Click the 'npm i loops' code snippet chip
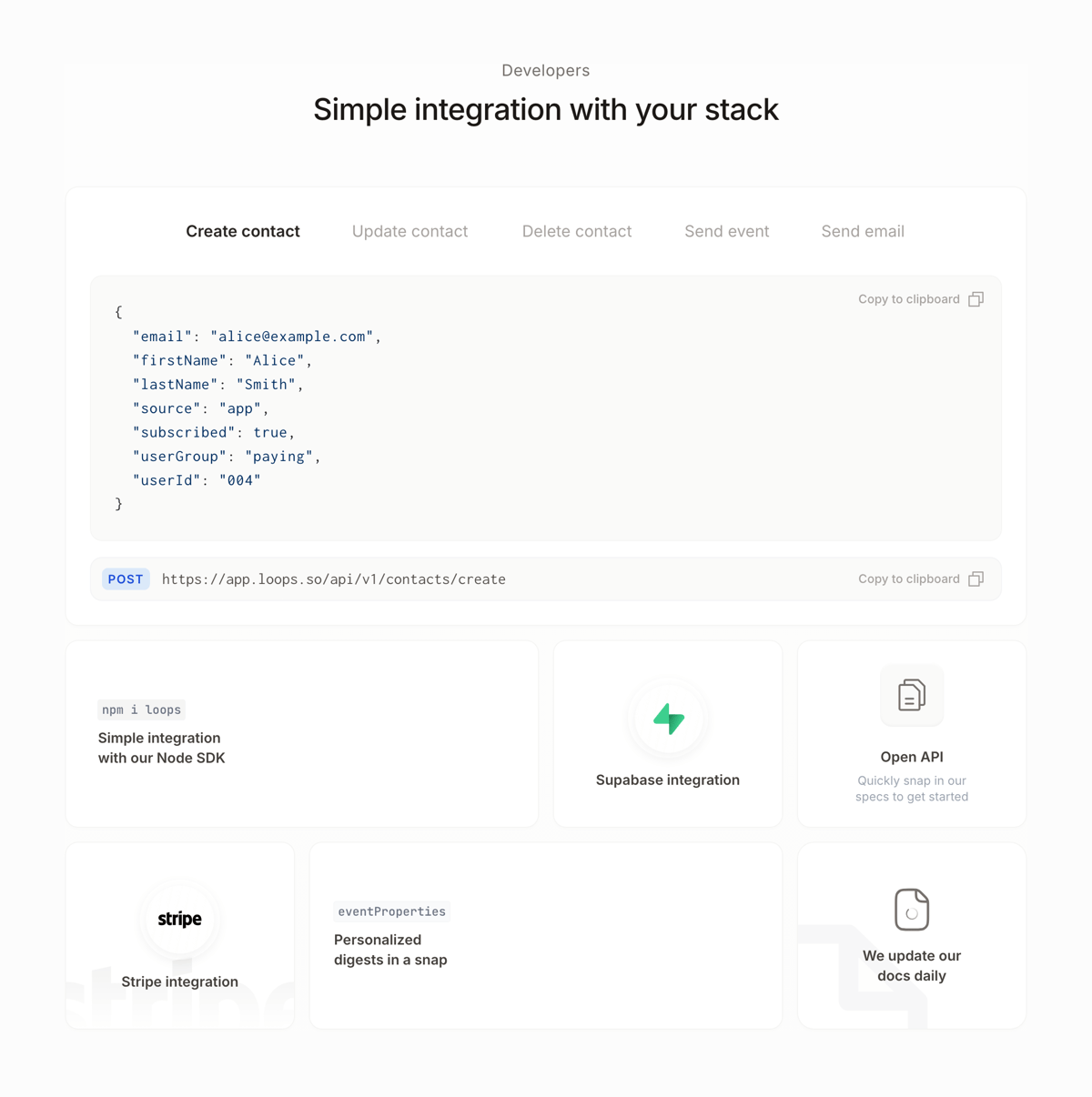Image resolution: width=1092 pixels, height=1097 pixels. [140, 710]
